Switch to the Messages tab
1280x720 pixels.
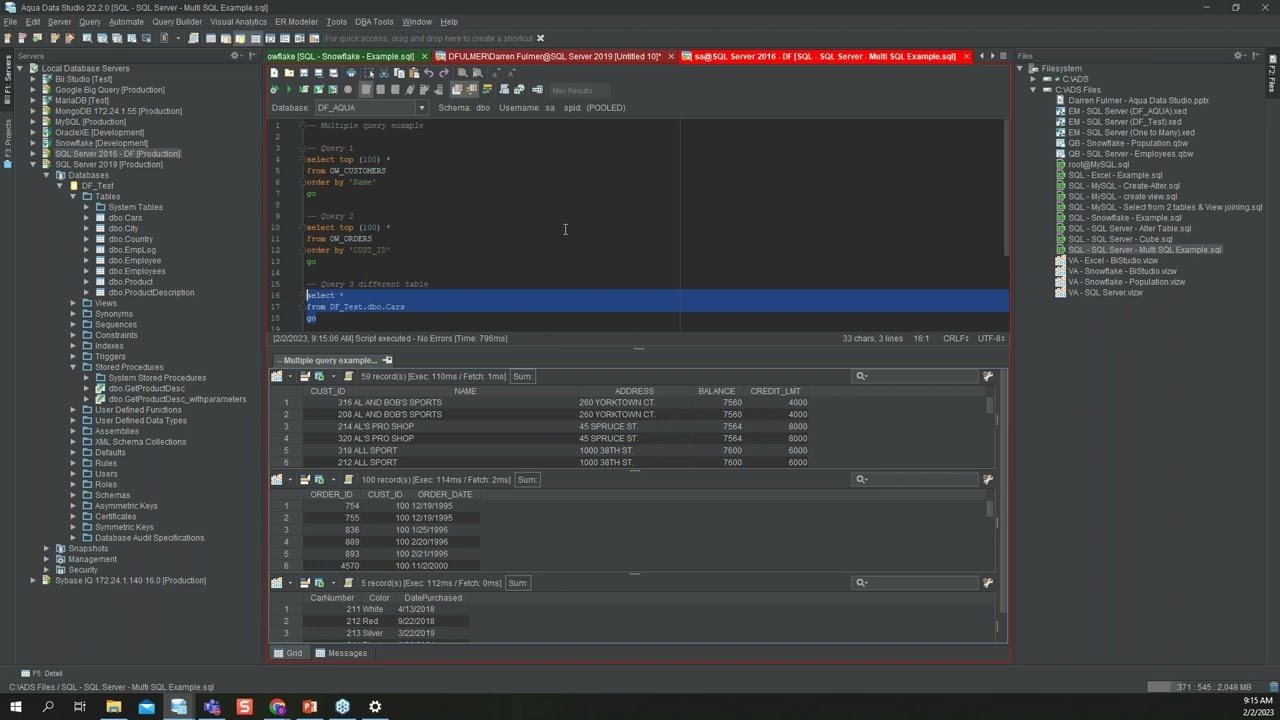341,653
